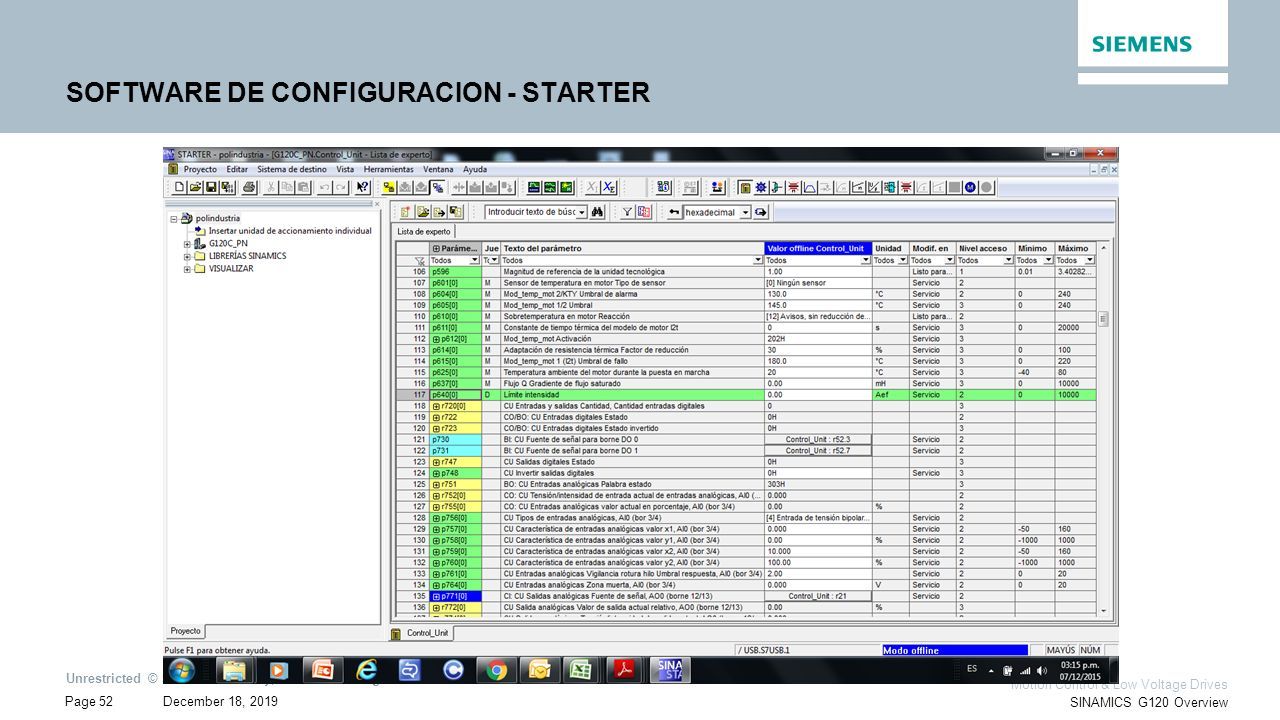Click the Windows Start button
The height and width of the screenshot is (720, 1280).
point(183,670)
